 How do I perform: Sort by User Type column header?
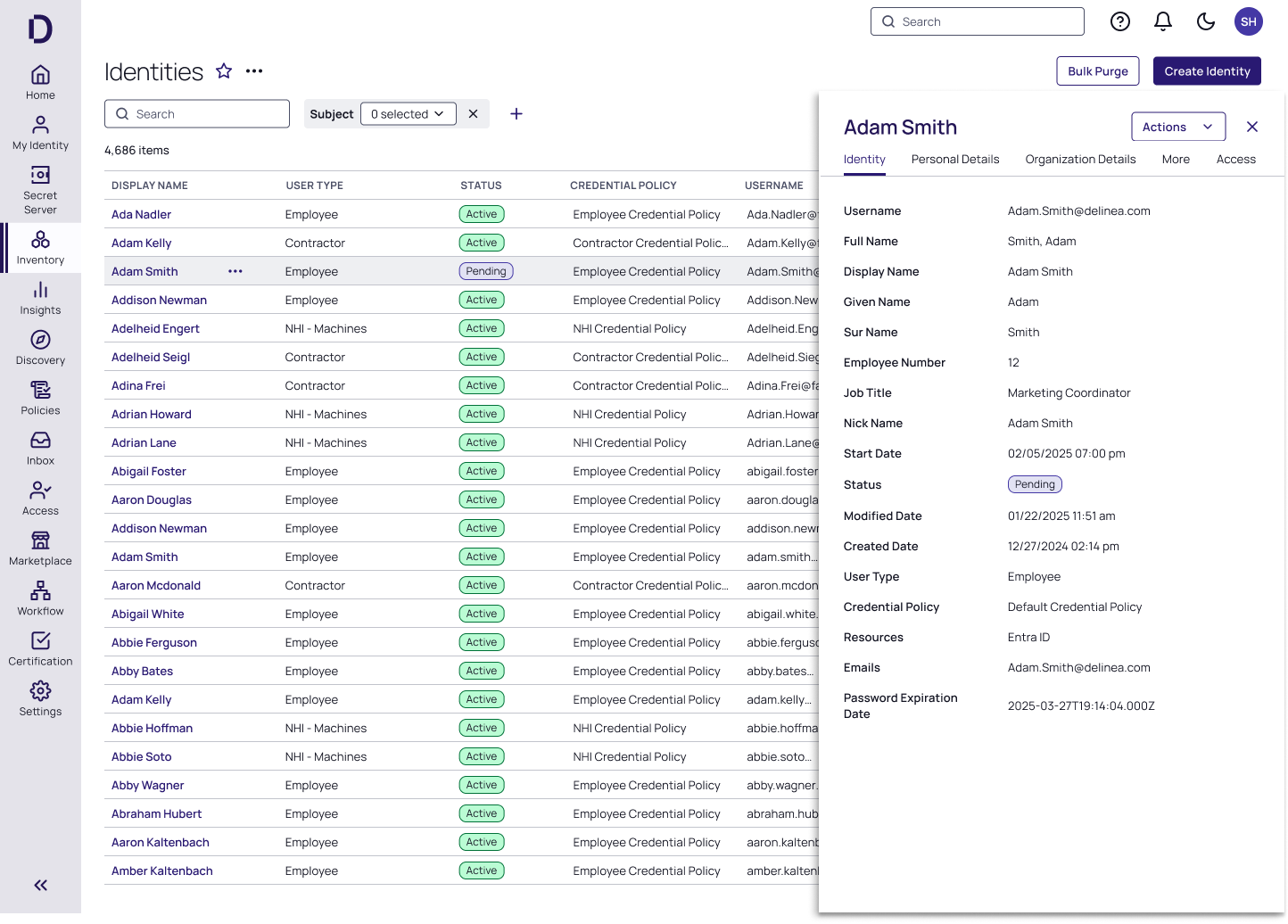[314, 186]
